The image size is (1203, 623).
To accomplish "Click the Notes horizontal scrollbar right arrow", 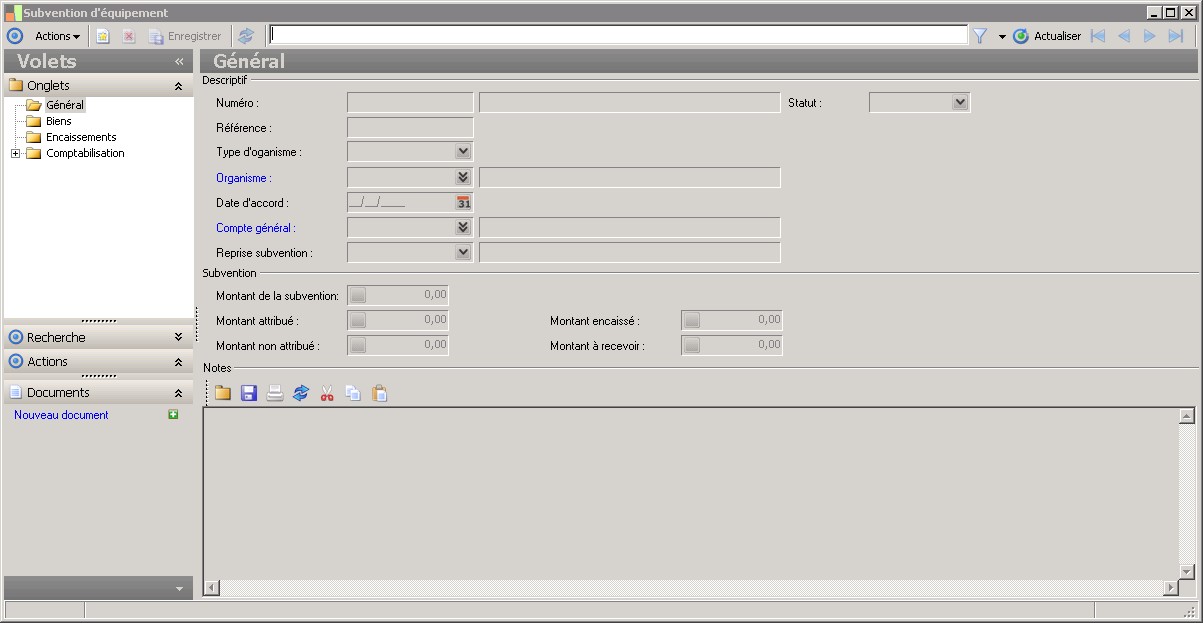I will [x=1171, y=587].
